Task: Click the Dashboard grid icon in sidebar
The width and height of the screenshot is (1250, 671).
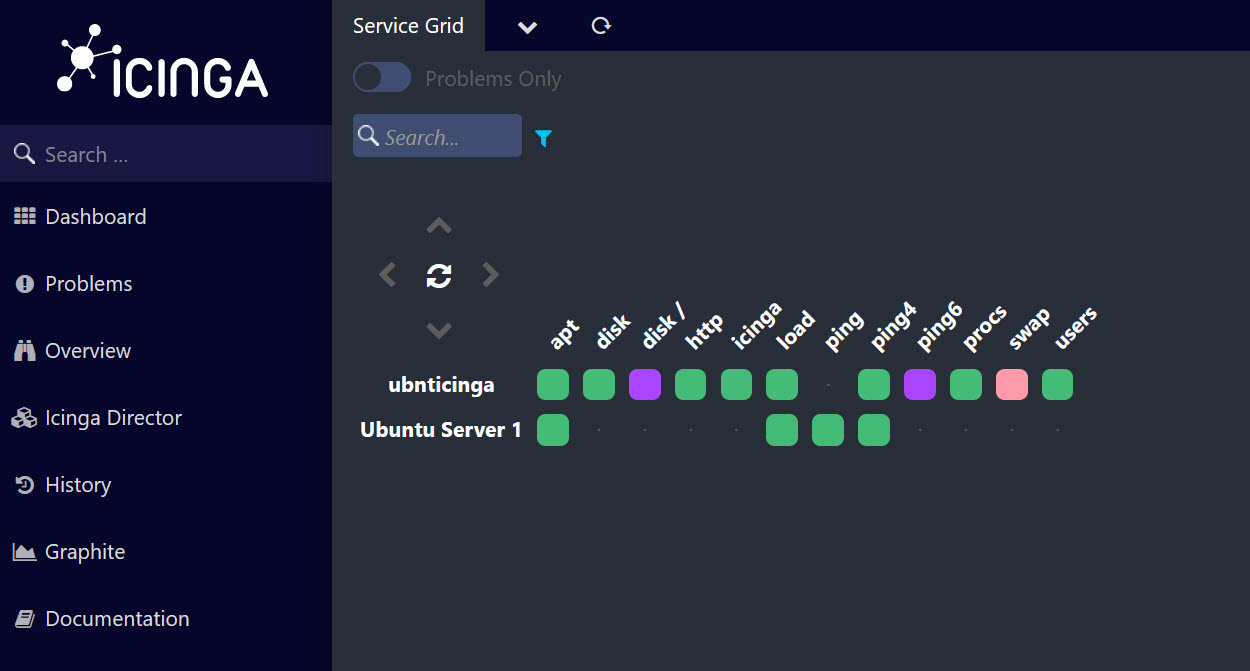Action: pos(24,217)
